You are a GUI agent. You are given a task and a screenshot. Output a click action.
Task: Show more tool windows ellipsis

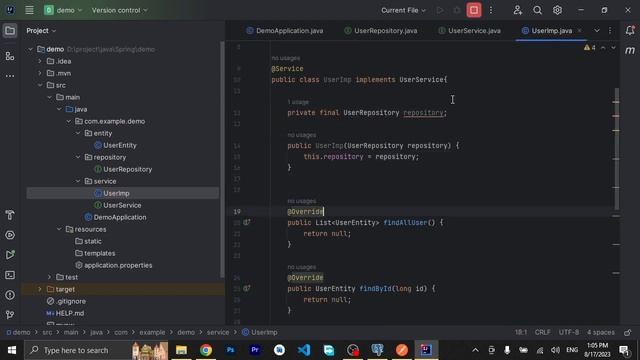point(10,76)
